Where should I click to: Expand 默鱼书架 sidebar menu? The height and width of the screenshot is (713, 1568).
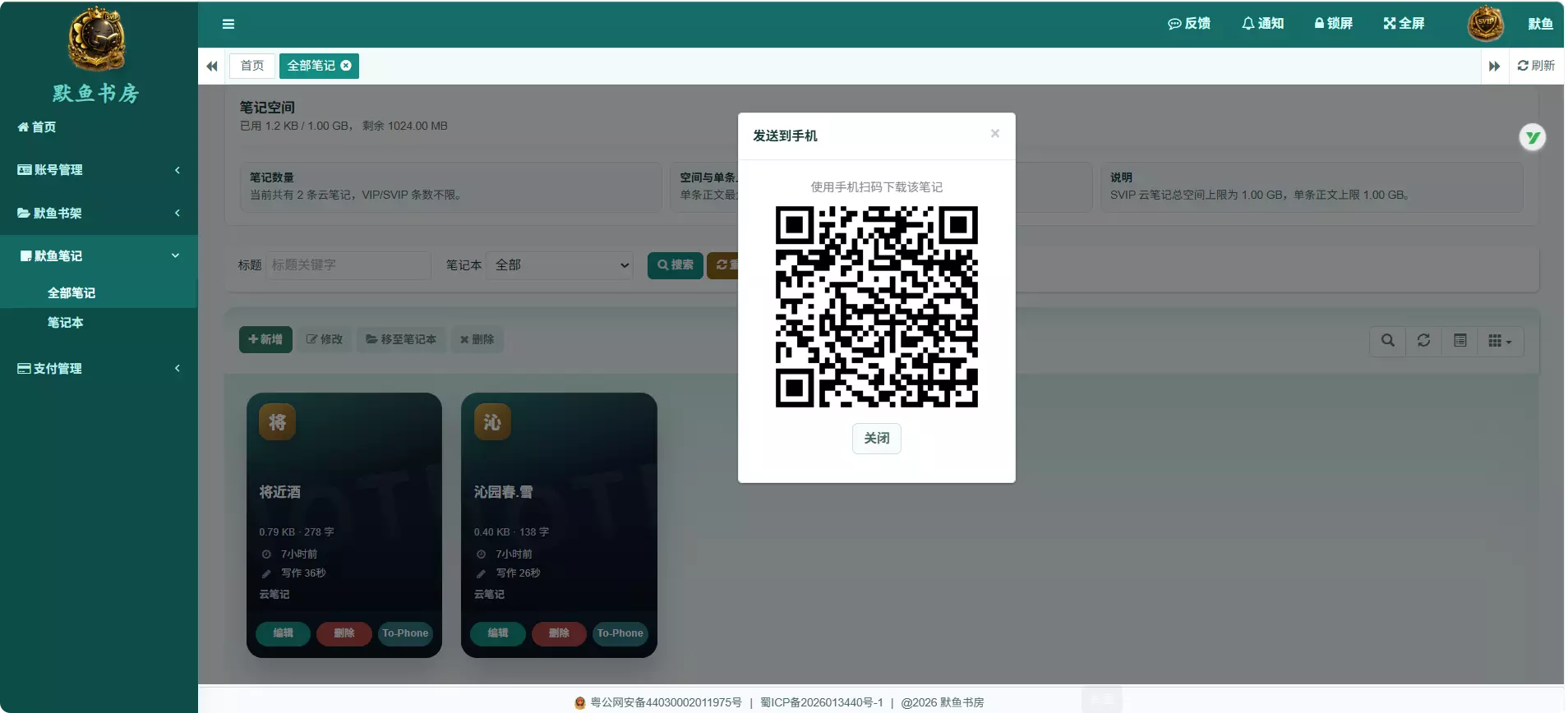[99, 213]
